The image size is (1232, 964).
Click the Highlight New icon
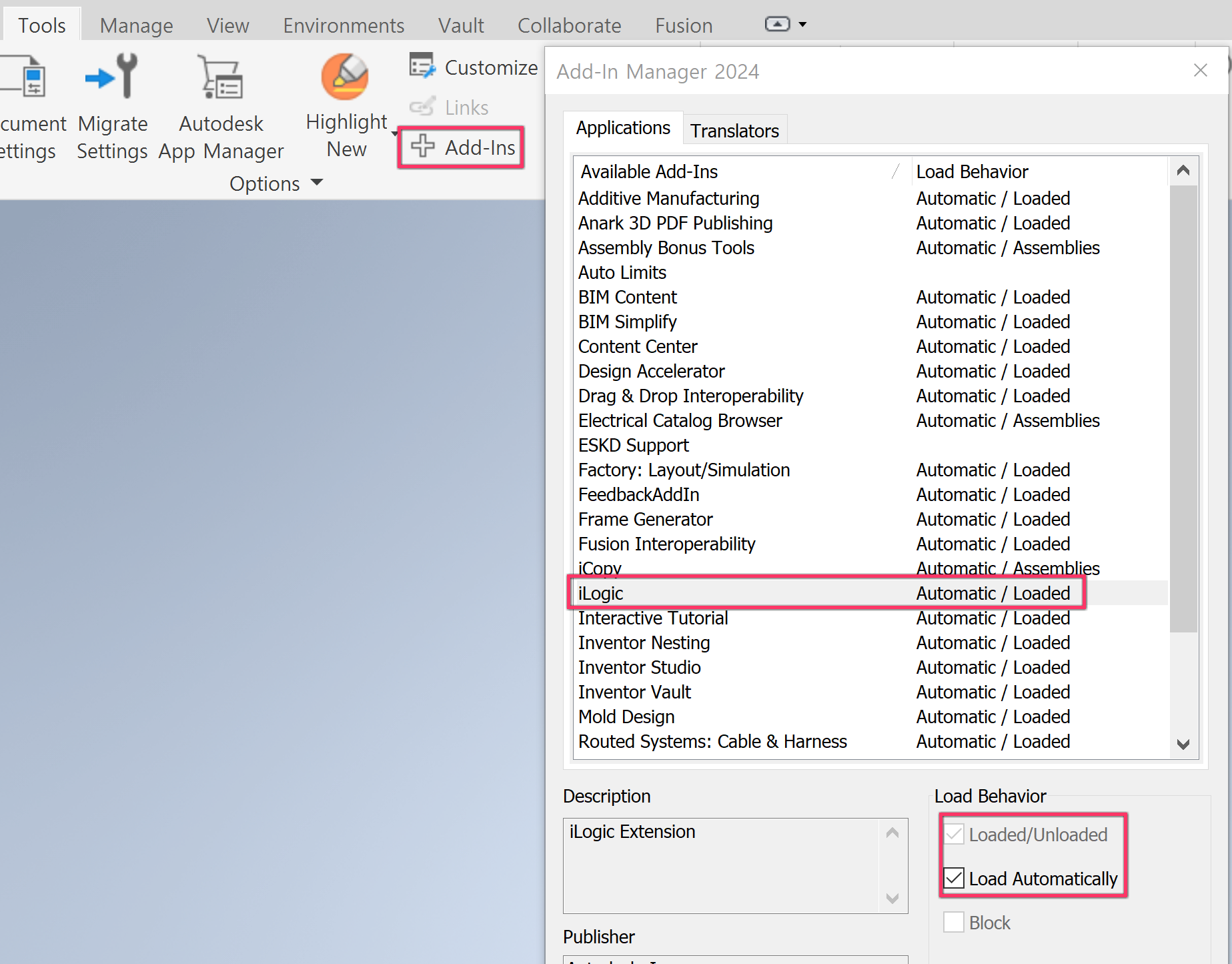[344, 77]
